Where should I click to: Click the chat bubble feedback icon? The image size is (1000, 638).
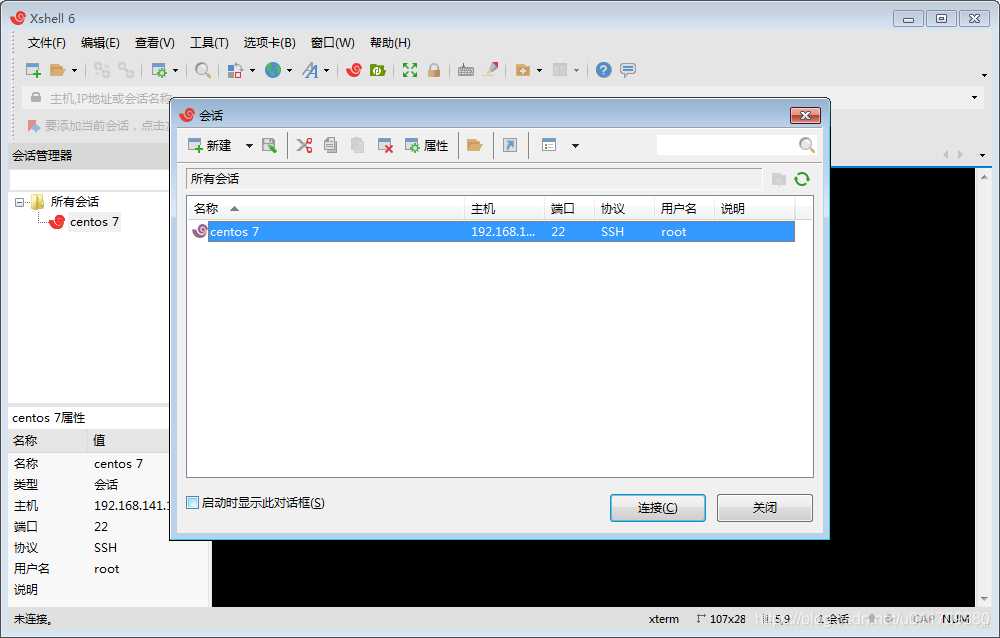(x=628, y=70)
